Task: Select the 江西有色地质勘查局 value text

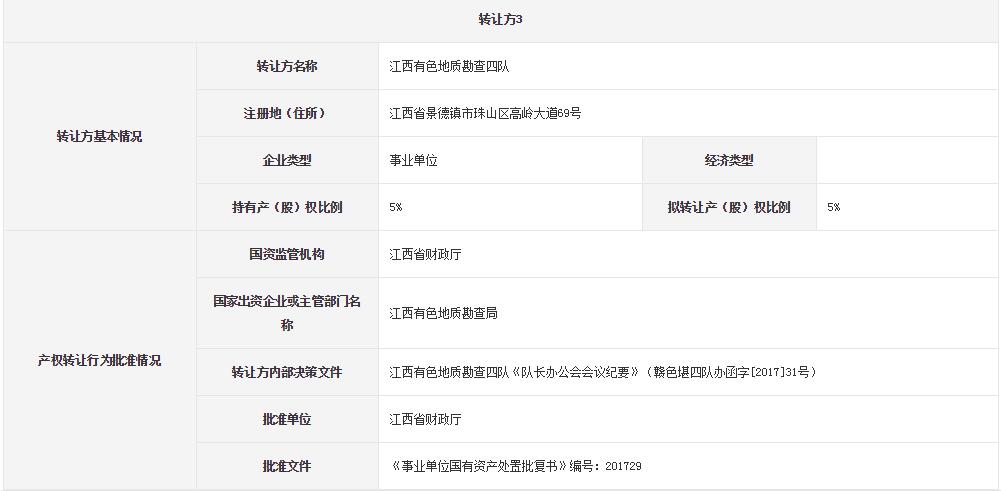Action: (x=443, y=314)
